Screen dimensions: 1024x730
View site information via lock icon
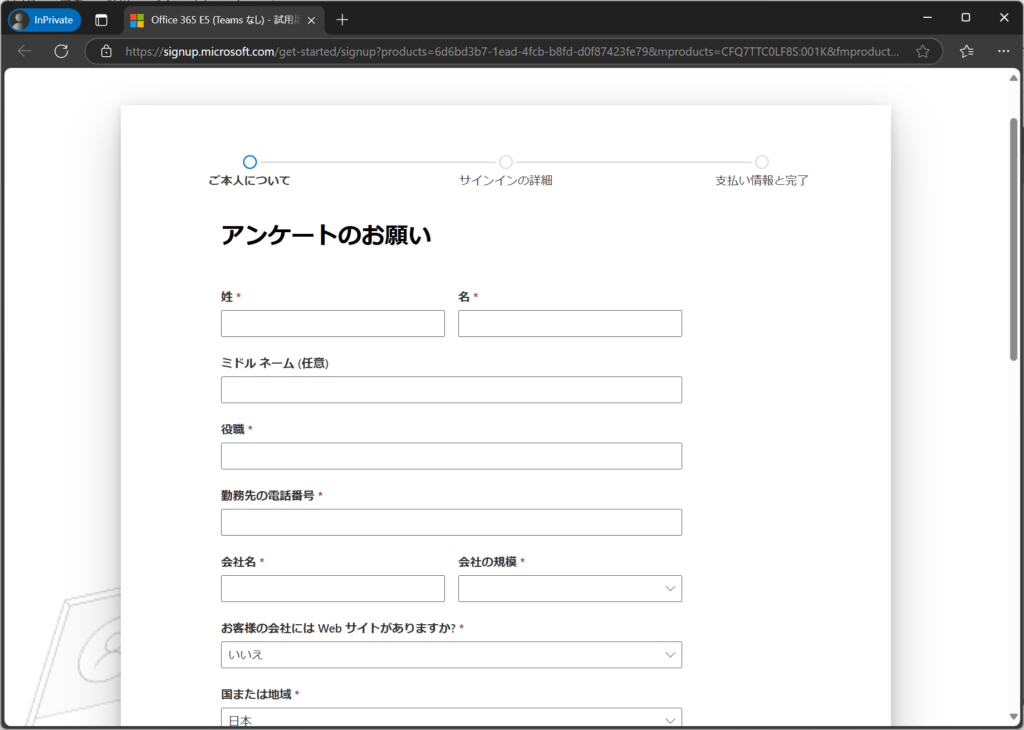pos(107,51)
